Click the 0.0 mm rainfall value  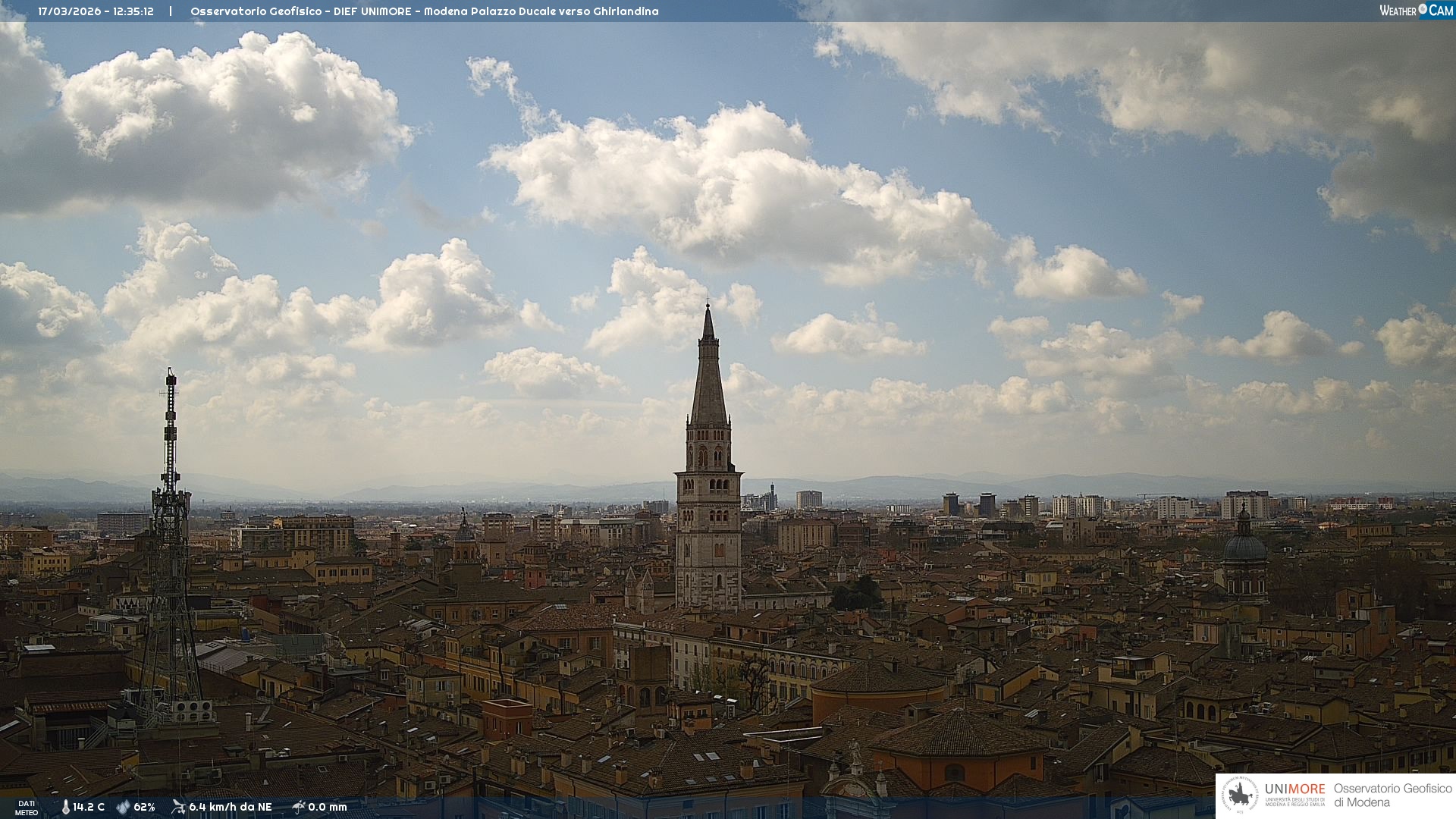coord(327,807)
